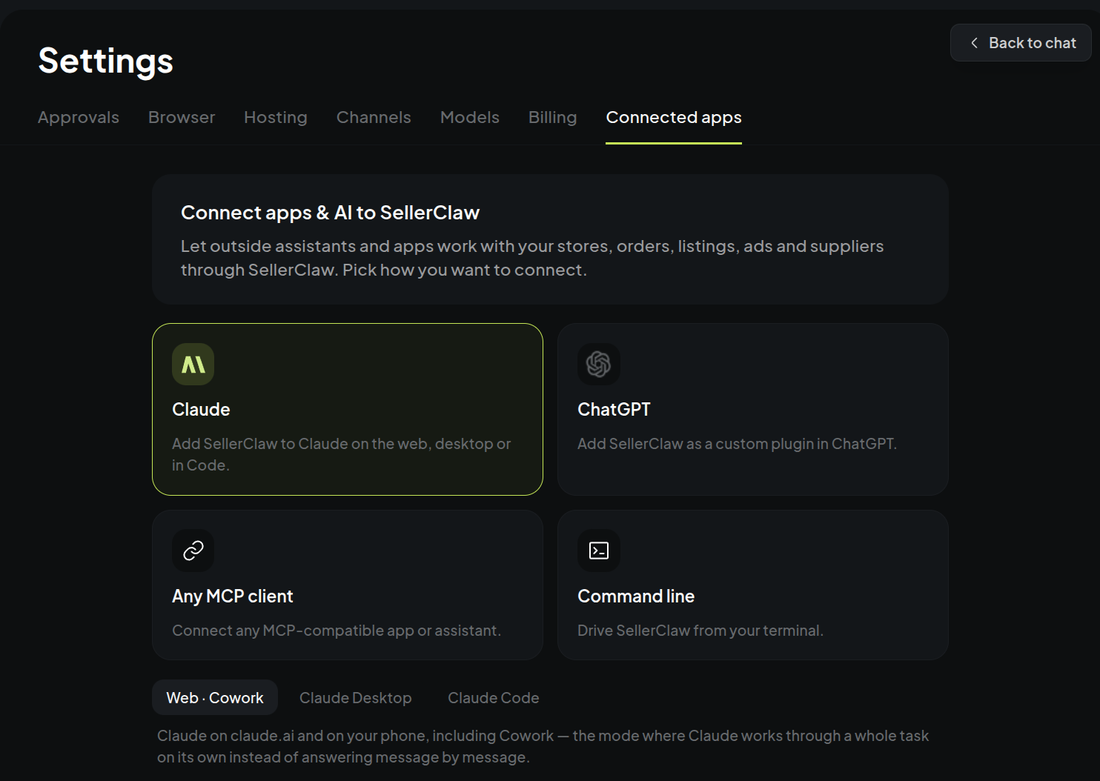Select the Claude connection card title

(201, 409)
